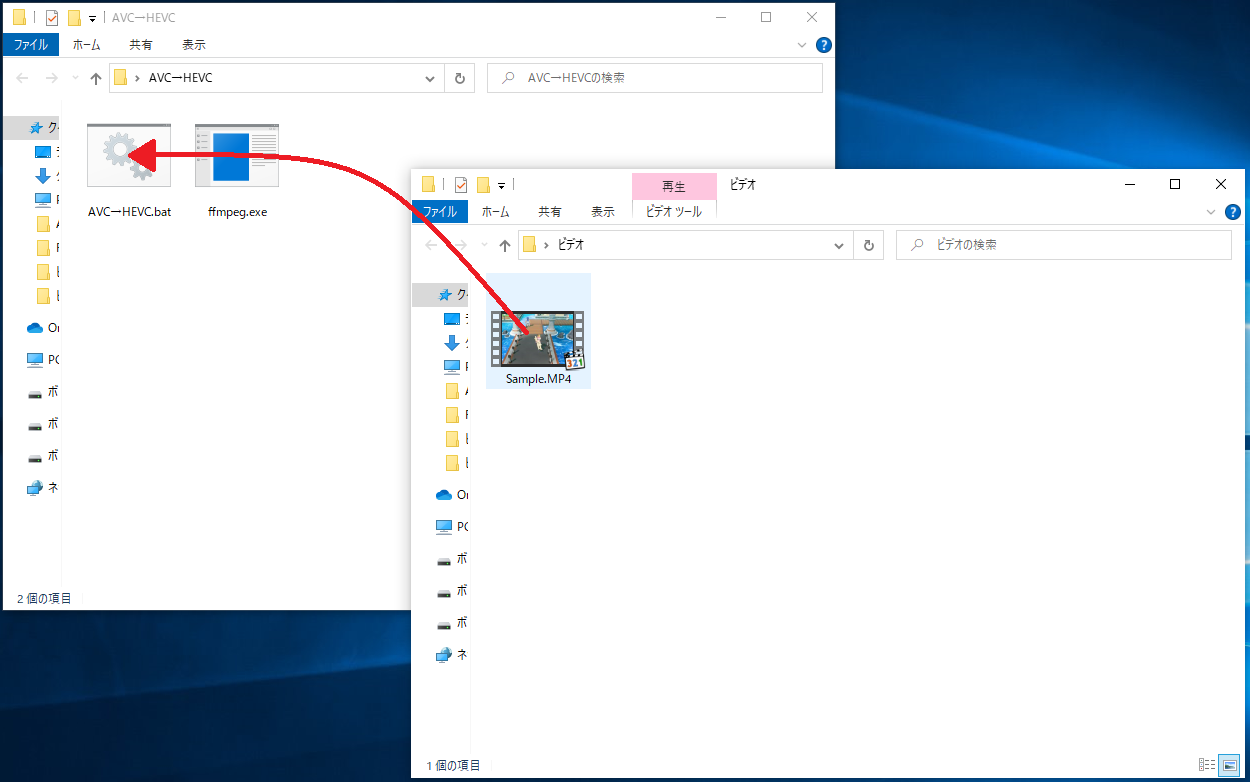
Task: Open recent locations dropdown in ビデオ window
Action: 483,245
